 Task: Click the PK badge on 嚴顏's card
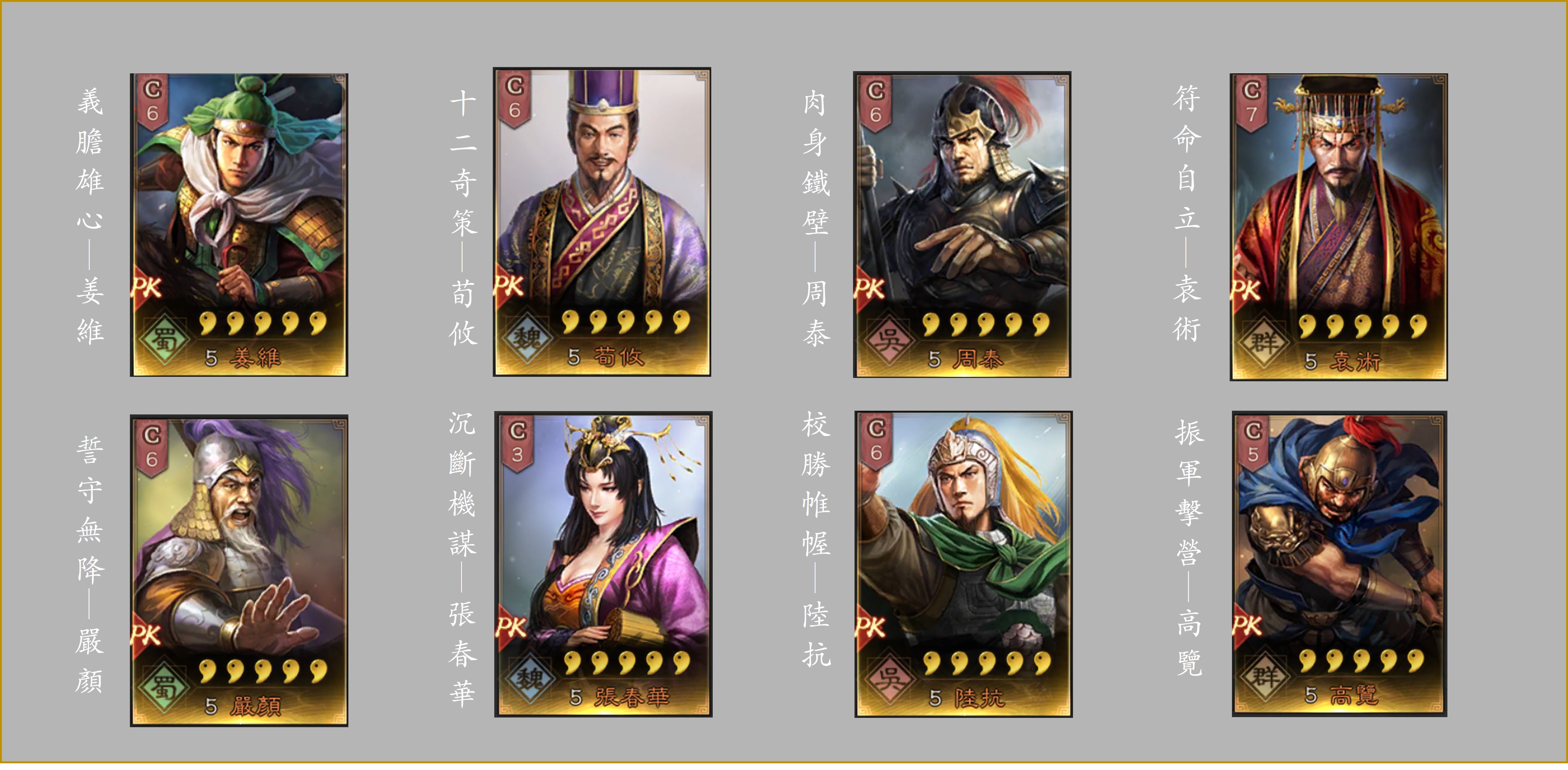coord(146,635)
